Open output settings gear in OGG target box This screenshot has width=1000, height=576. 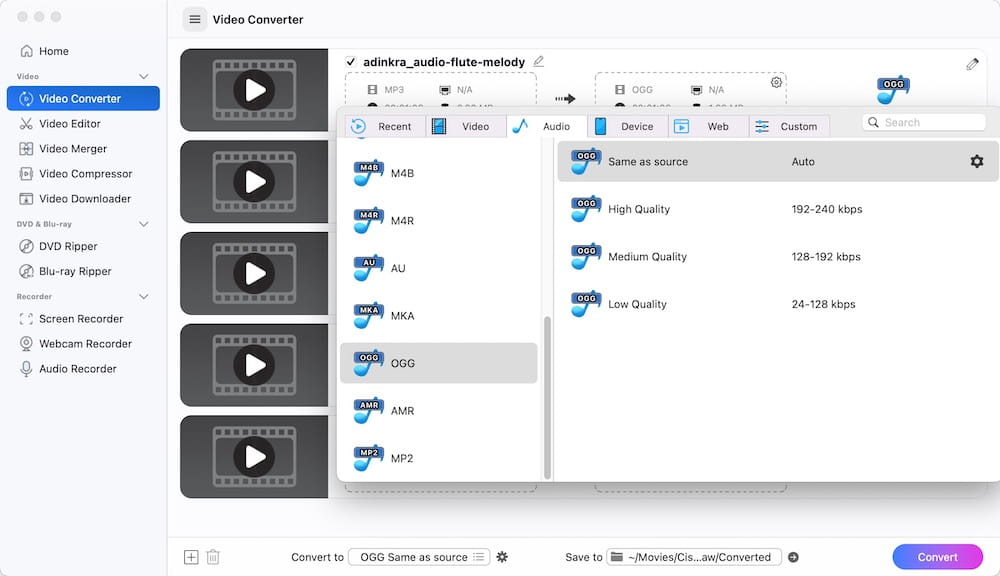click(x=776, y=82)
